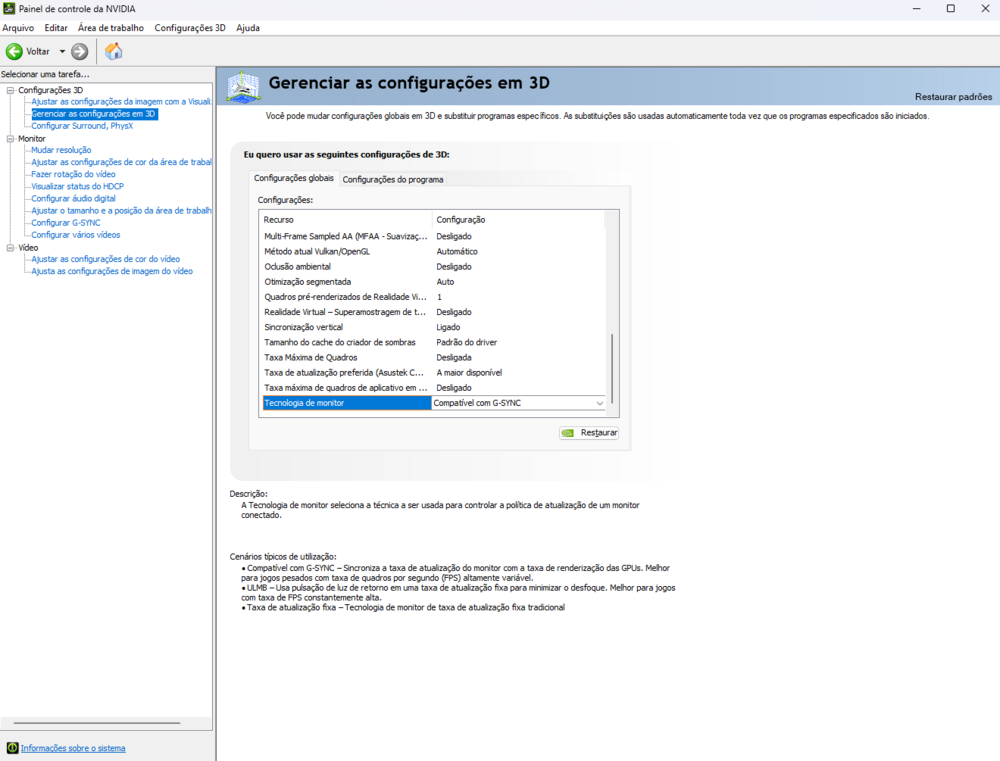The height and width of the screenshot is (761, 1000).
Task: Click the NVIDIA control panel title bar icon
Action: tap(9, 9)
